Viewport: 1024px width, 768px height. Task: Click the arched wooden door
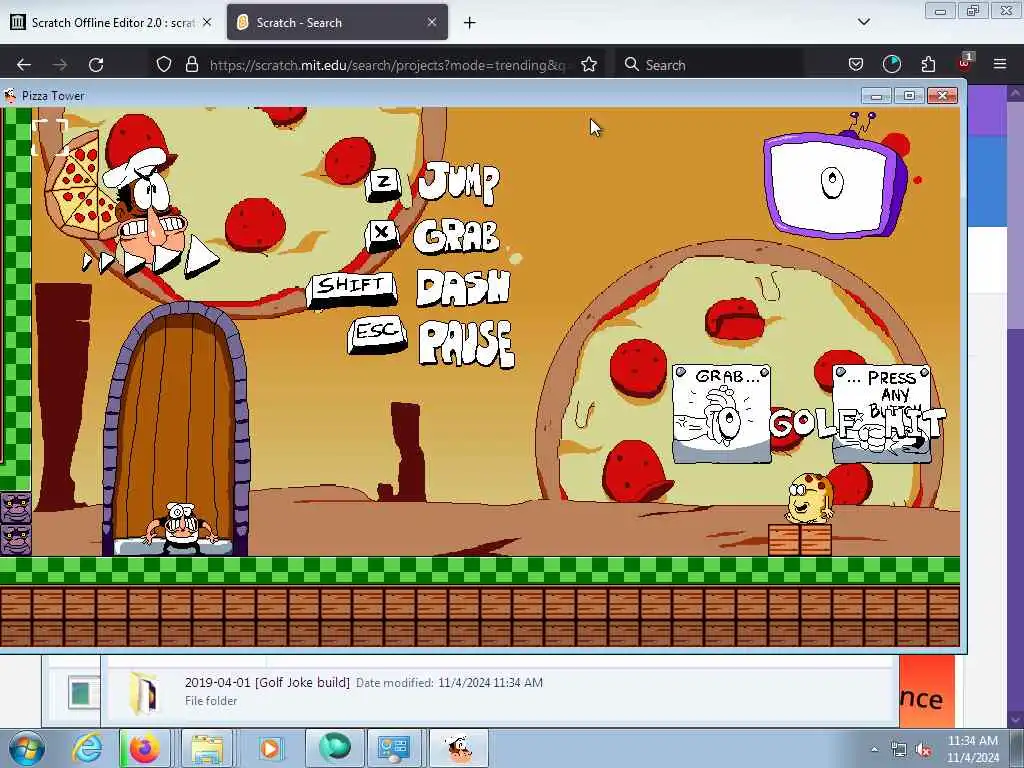[x=175, y=428]
